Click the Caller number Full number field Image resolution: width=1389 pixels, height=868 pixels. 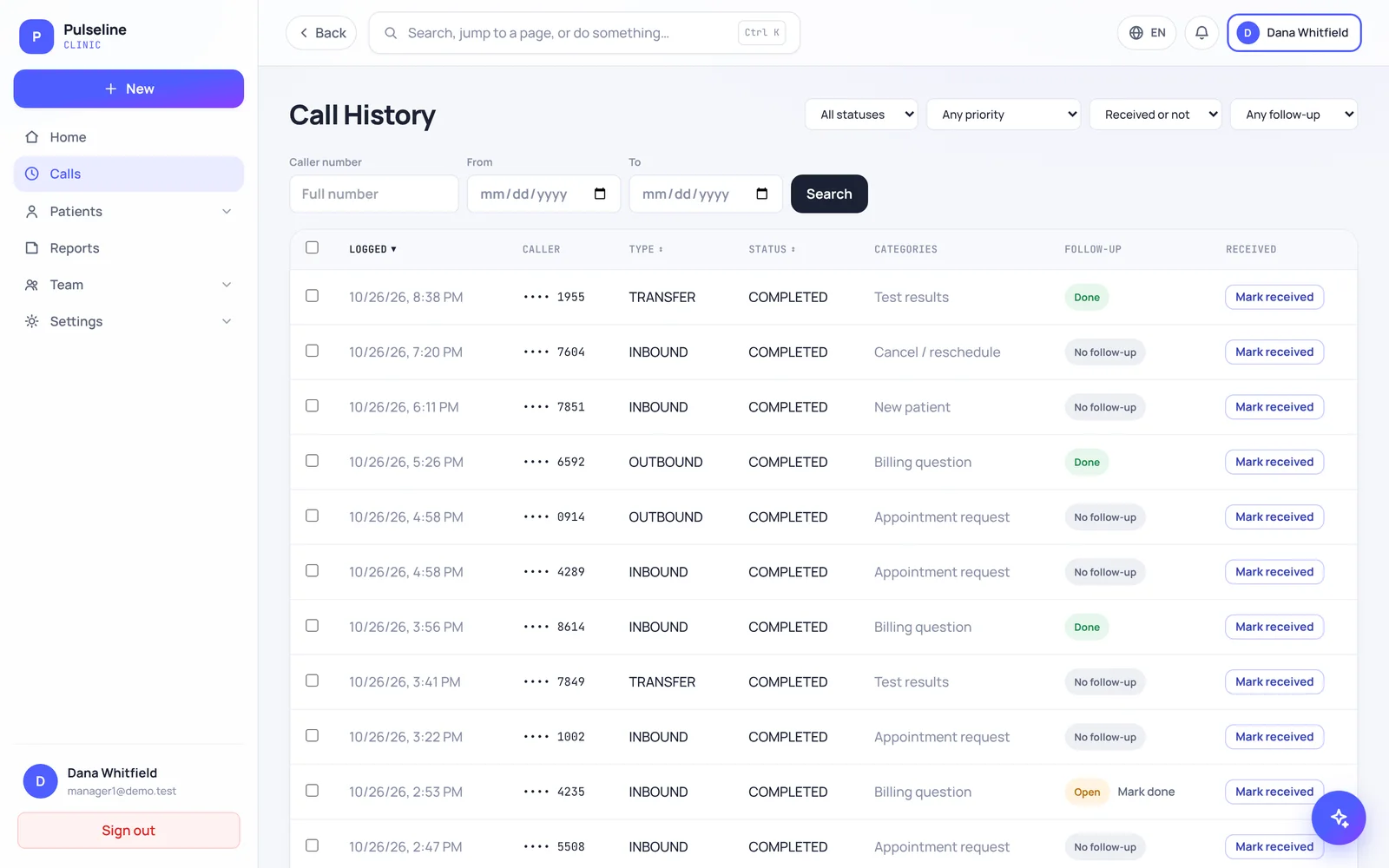(x=374, y=194)
